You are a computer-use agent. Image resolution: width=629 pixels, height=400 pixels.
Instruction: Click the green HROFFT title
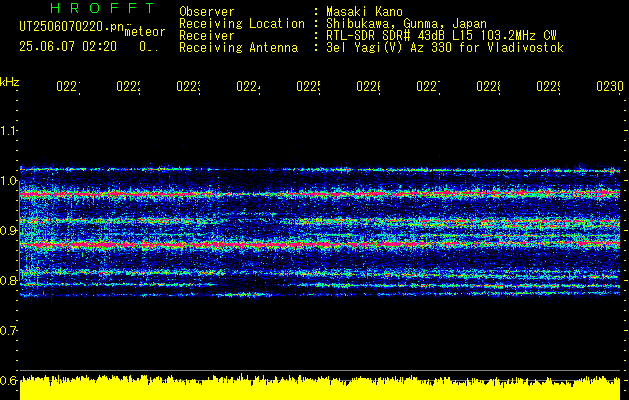(x=103, y=8)
